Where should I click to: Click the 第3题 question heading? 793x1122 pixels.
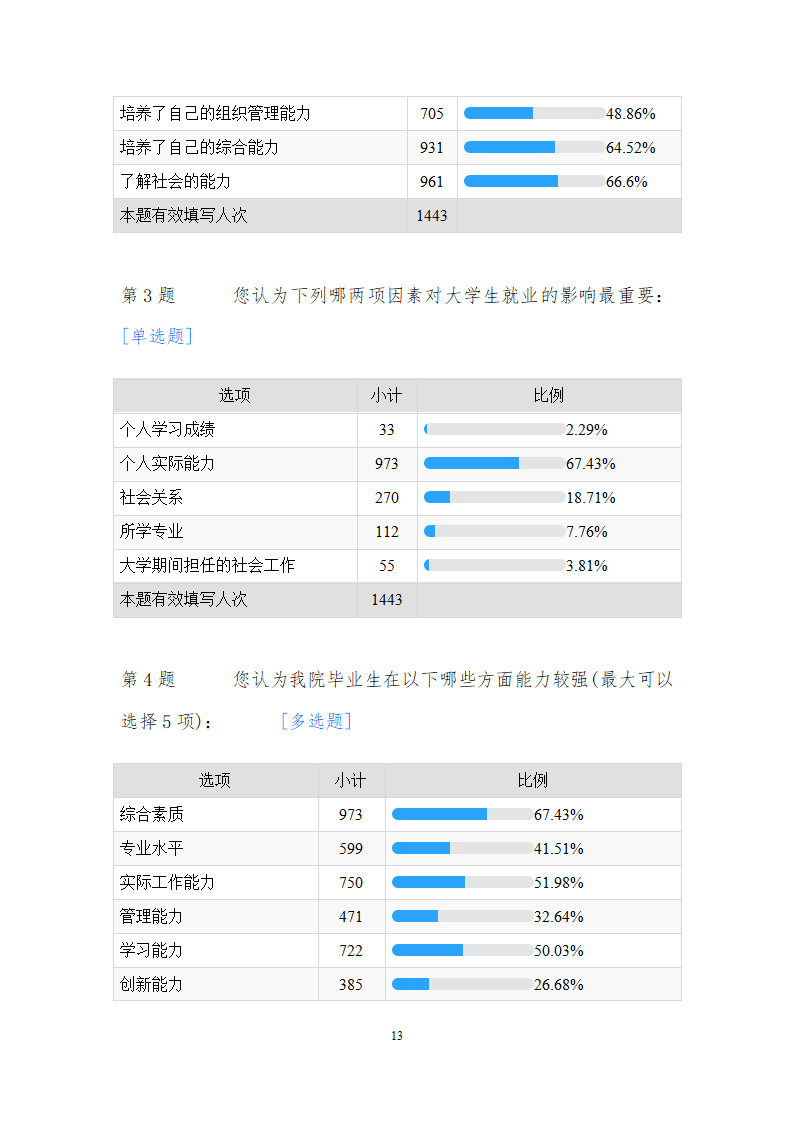tap(148, 296)
